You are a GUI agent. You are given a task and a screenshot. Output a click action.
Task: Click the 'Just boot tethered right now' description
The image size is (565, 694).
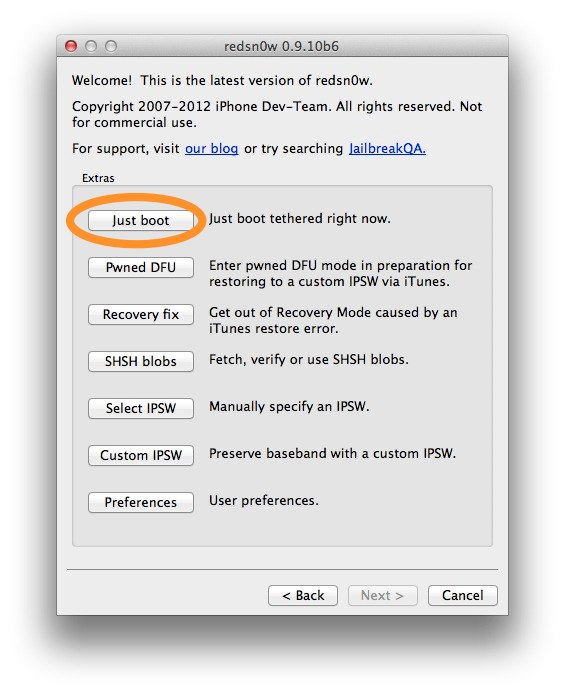pos(300,219)
